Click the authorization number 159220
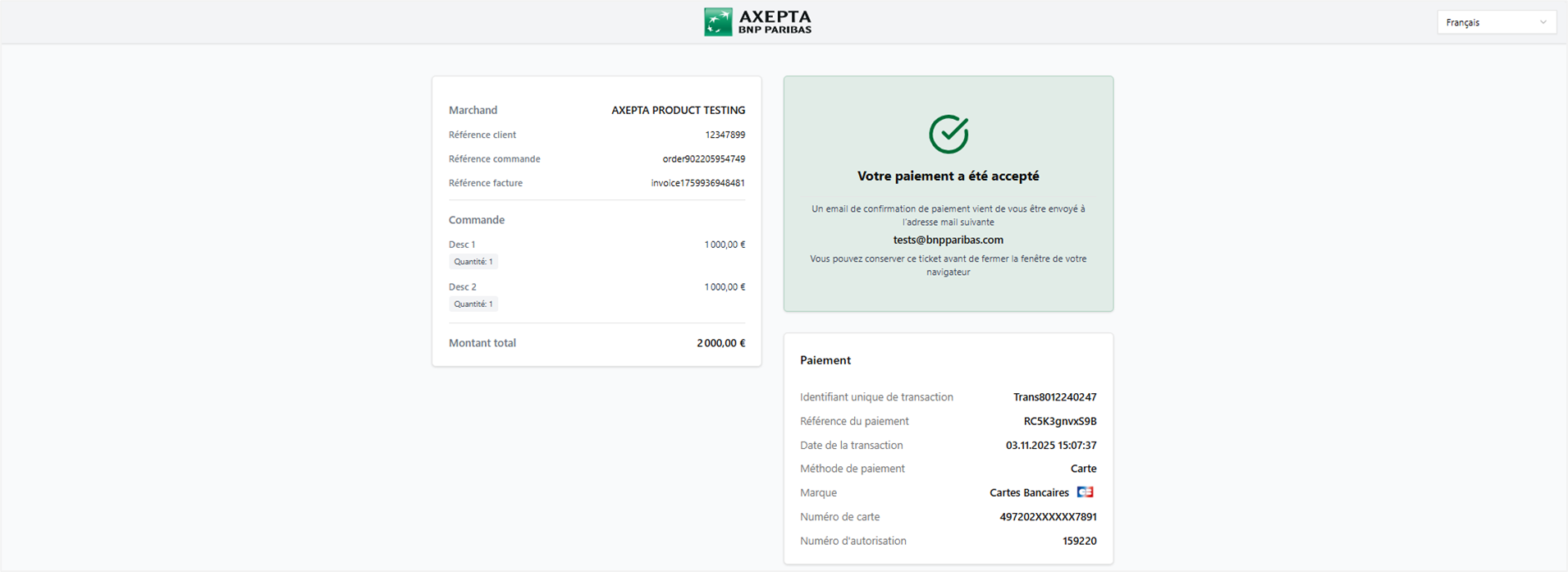The width and height of the screenshot is (1568, 572). point(1079,541)
